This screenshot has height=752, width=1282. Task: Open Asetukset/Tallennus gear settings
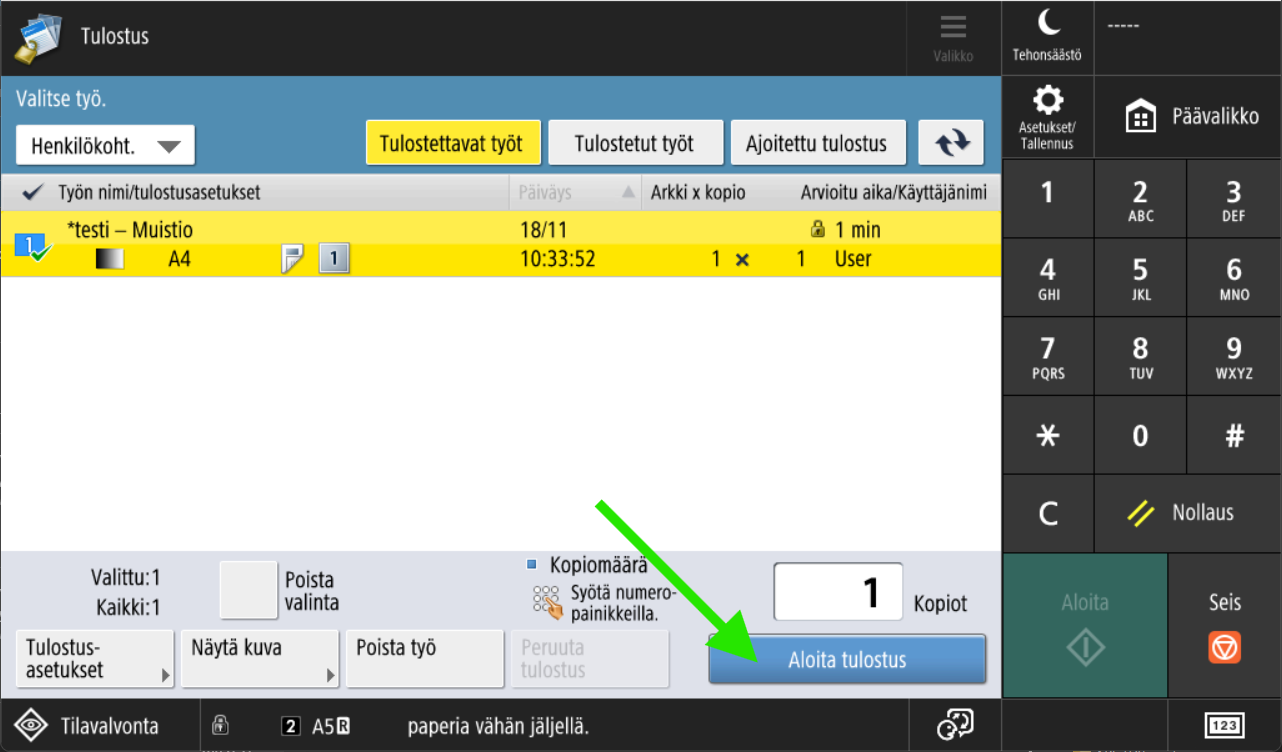point(1047,117)
